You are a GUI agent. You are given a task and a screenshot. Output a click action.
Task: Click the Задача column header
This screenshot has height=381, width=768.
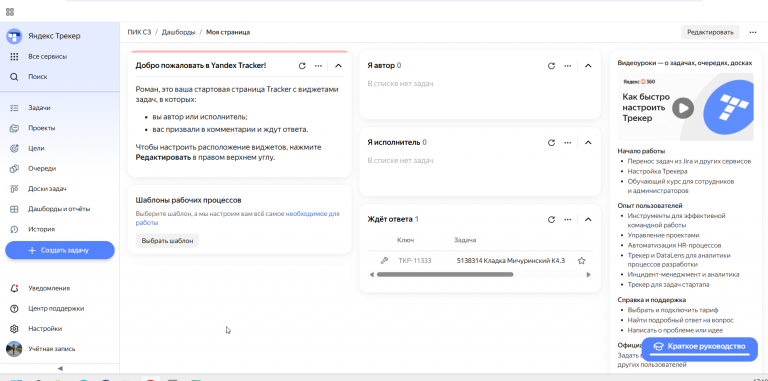[x=465, y=240]
